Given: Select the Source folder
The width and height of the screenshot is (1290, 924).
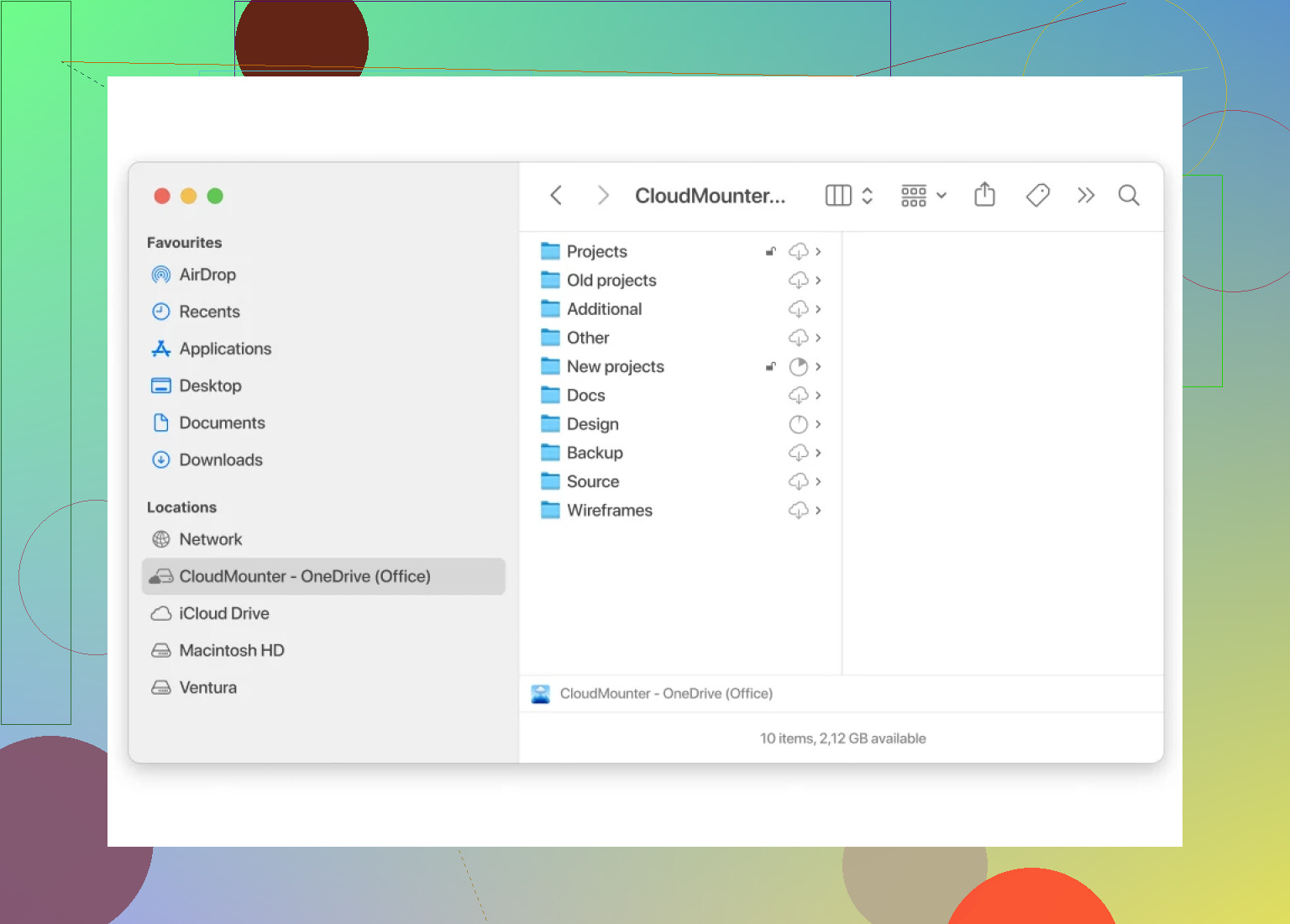Looking at the screenshot, I should tap(680, 481).
